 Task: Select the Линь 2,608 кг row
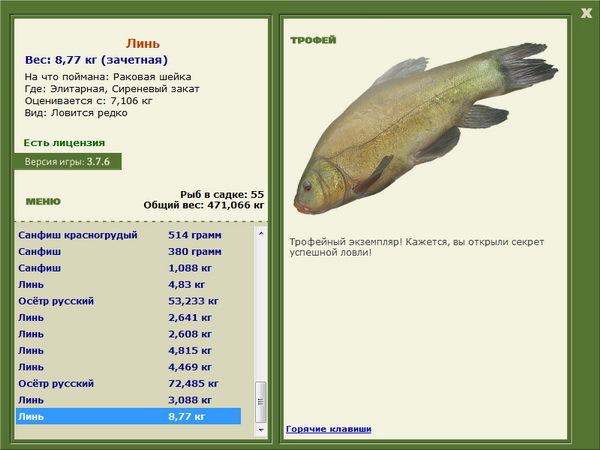pyautogui.click(x=129, y=334)
